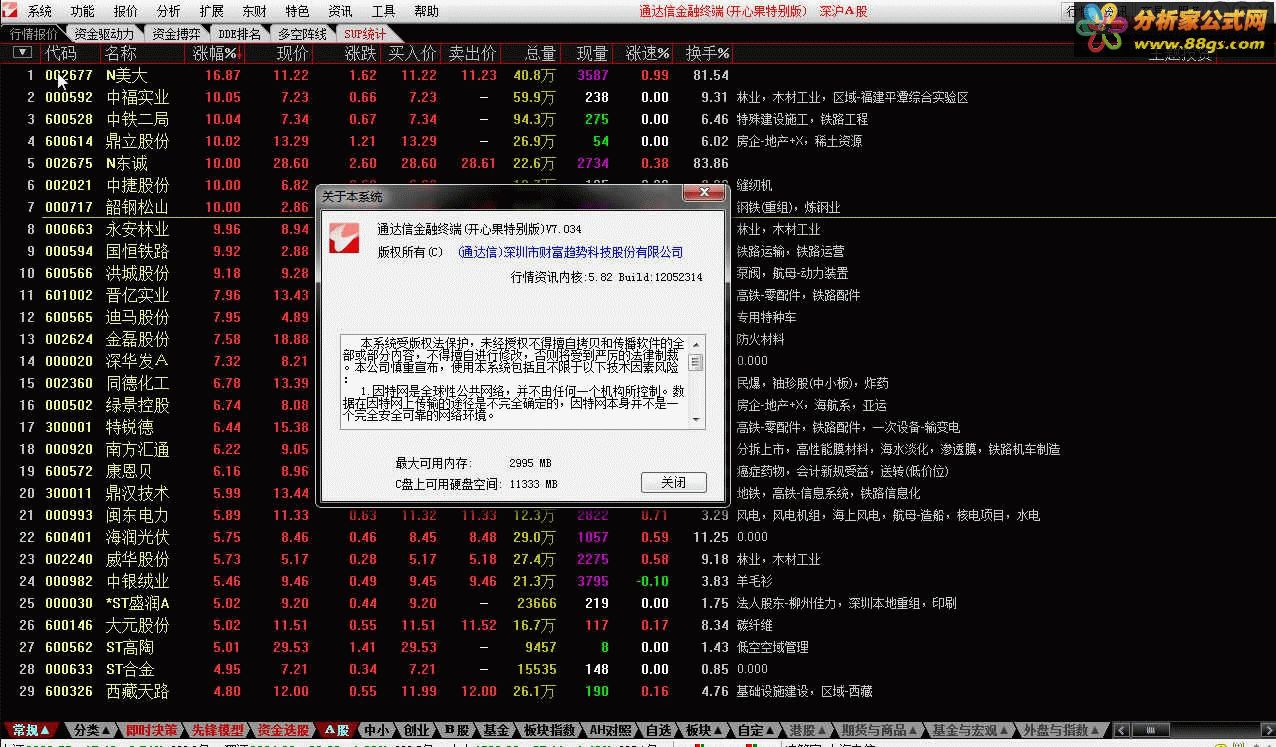Viewport: 1276px width, 747px height.
Task: Open the 东财 menu
Action: [x=254, y=12]
